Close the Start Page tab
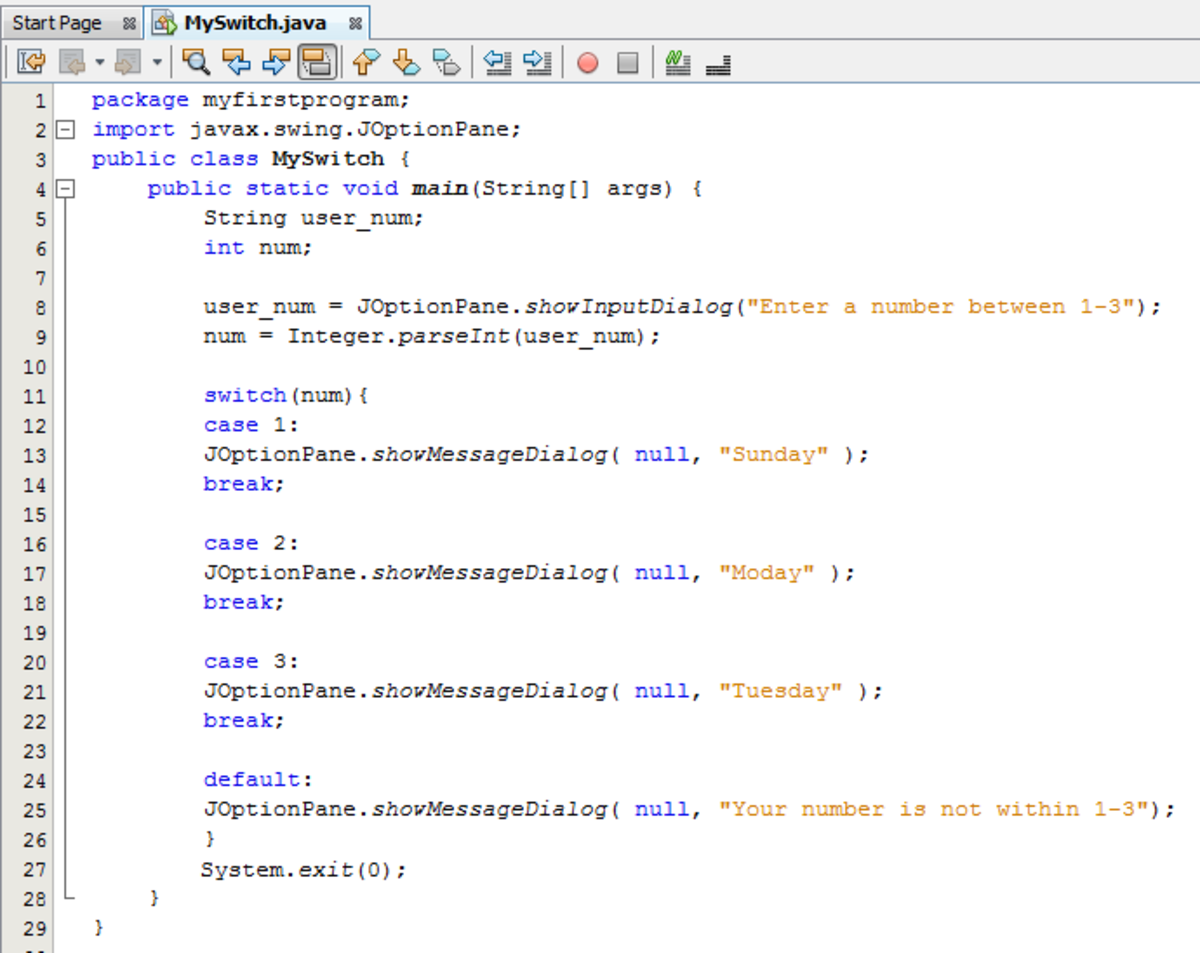 pyautogui.click(x=129, y=23)
